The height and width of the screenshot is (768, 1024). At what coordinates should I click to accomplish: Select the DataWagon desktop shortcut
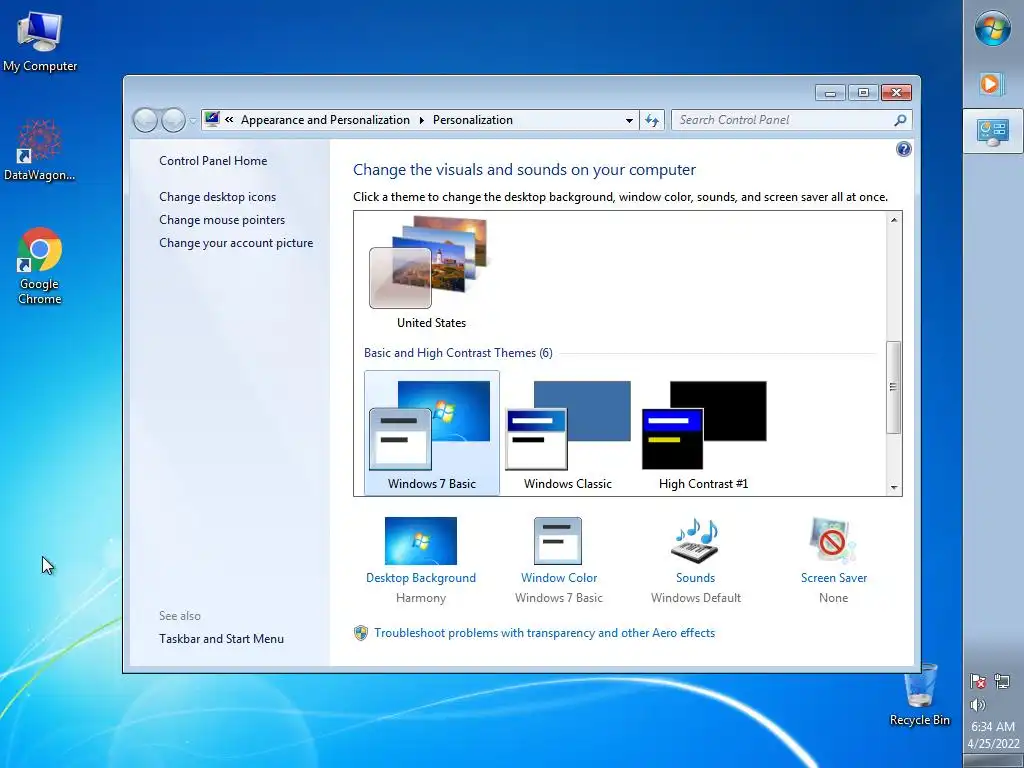tap(39, 150)
